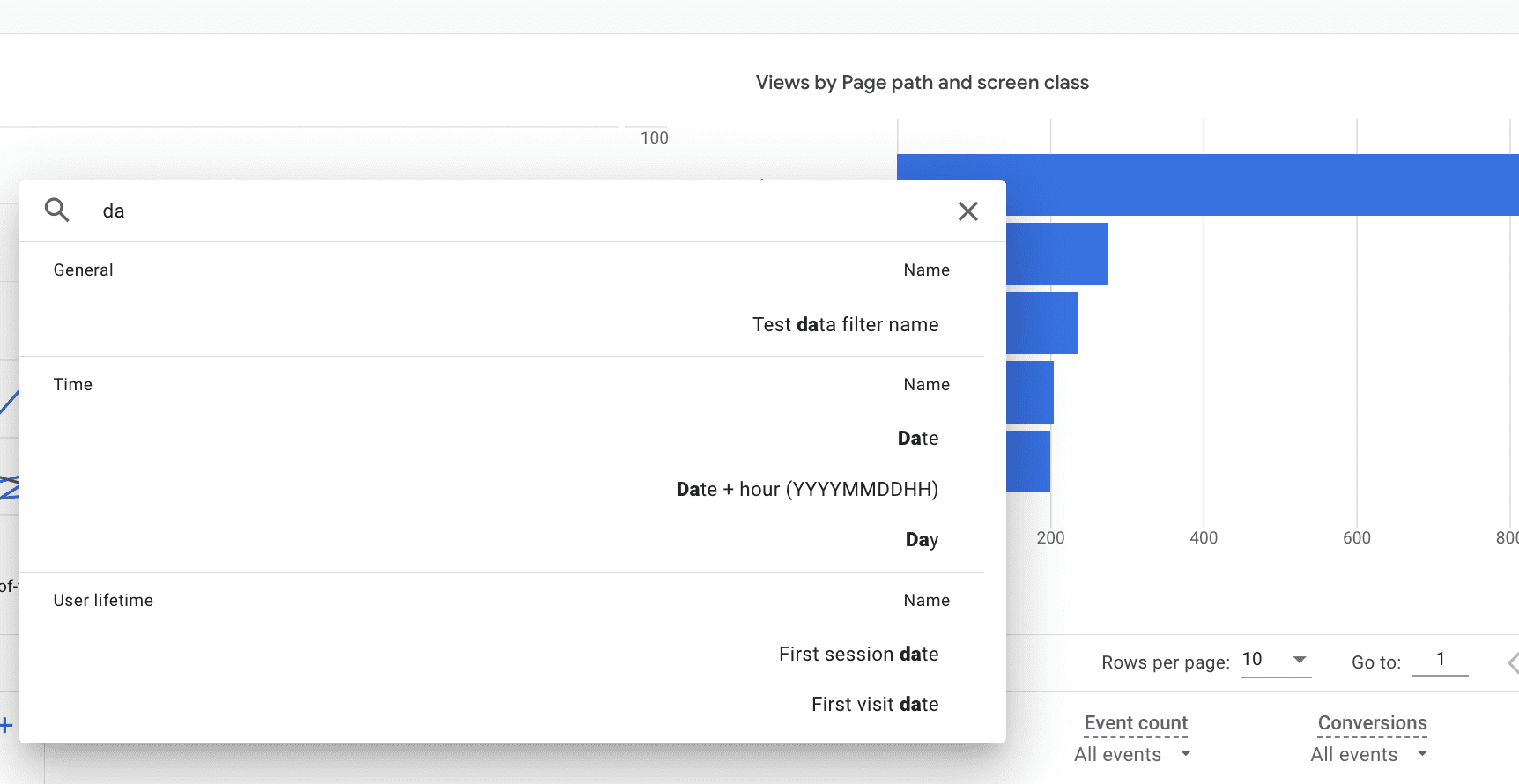Pick 'First visit date' option
Image resolution: width=1519 pixels, height=784 pixels.
click(875, 704)
